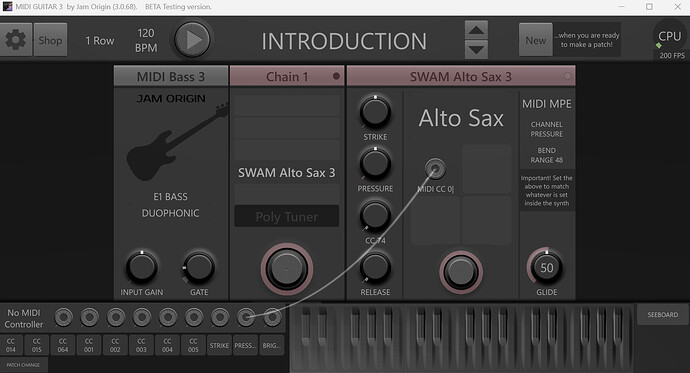Viewport: 690px width, 373px height.
Task: Click the CC 064 controller label
Action: pos(63,345)
